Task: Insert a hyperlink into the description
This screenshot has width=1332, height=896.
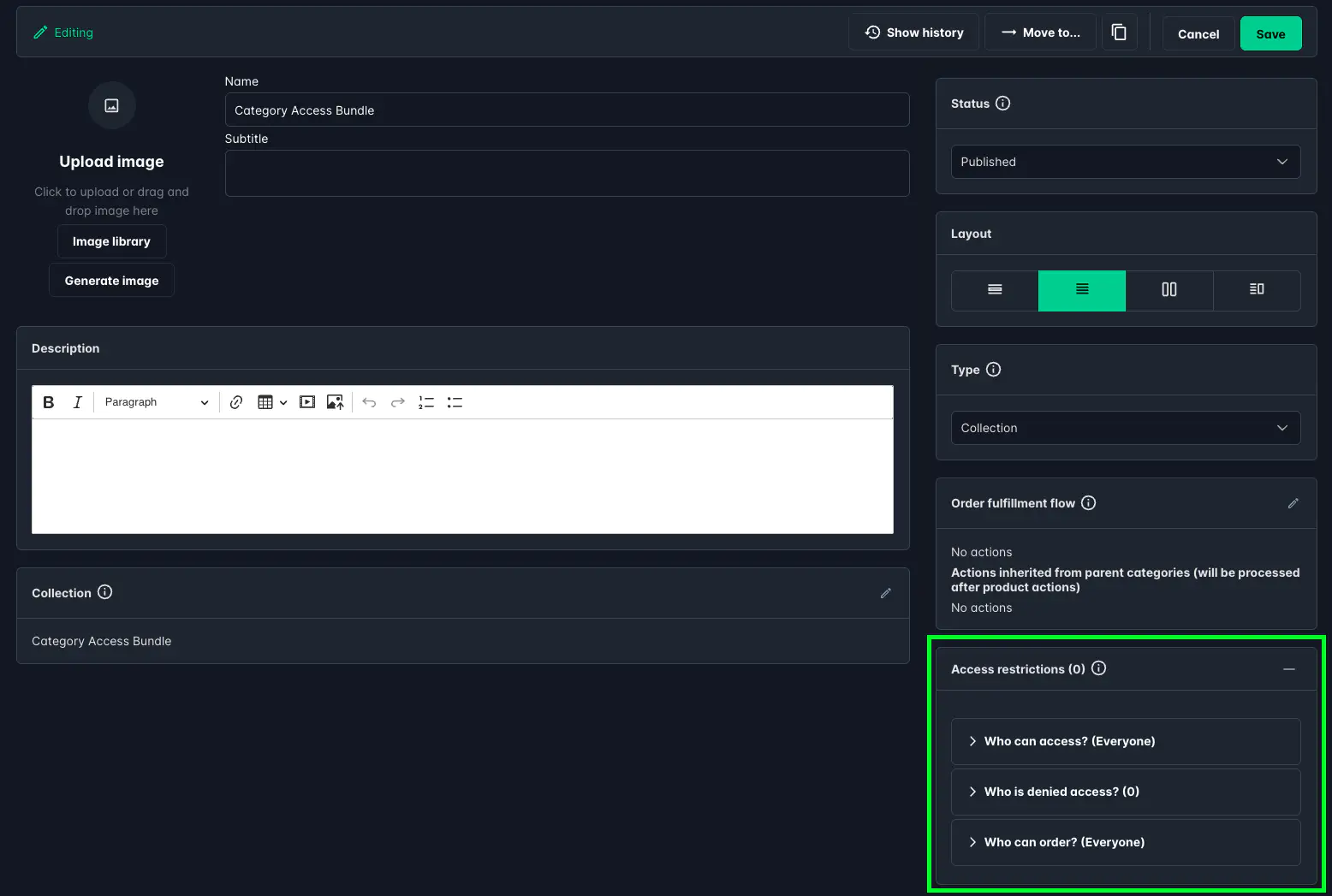Action: pyautogui.click(x=236, y=401)
